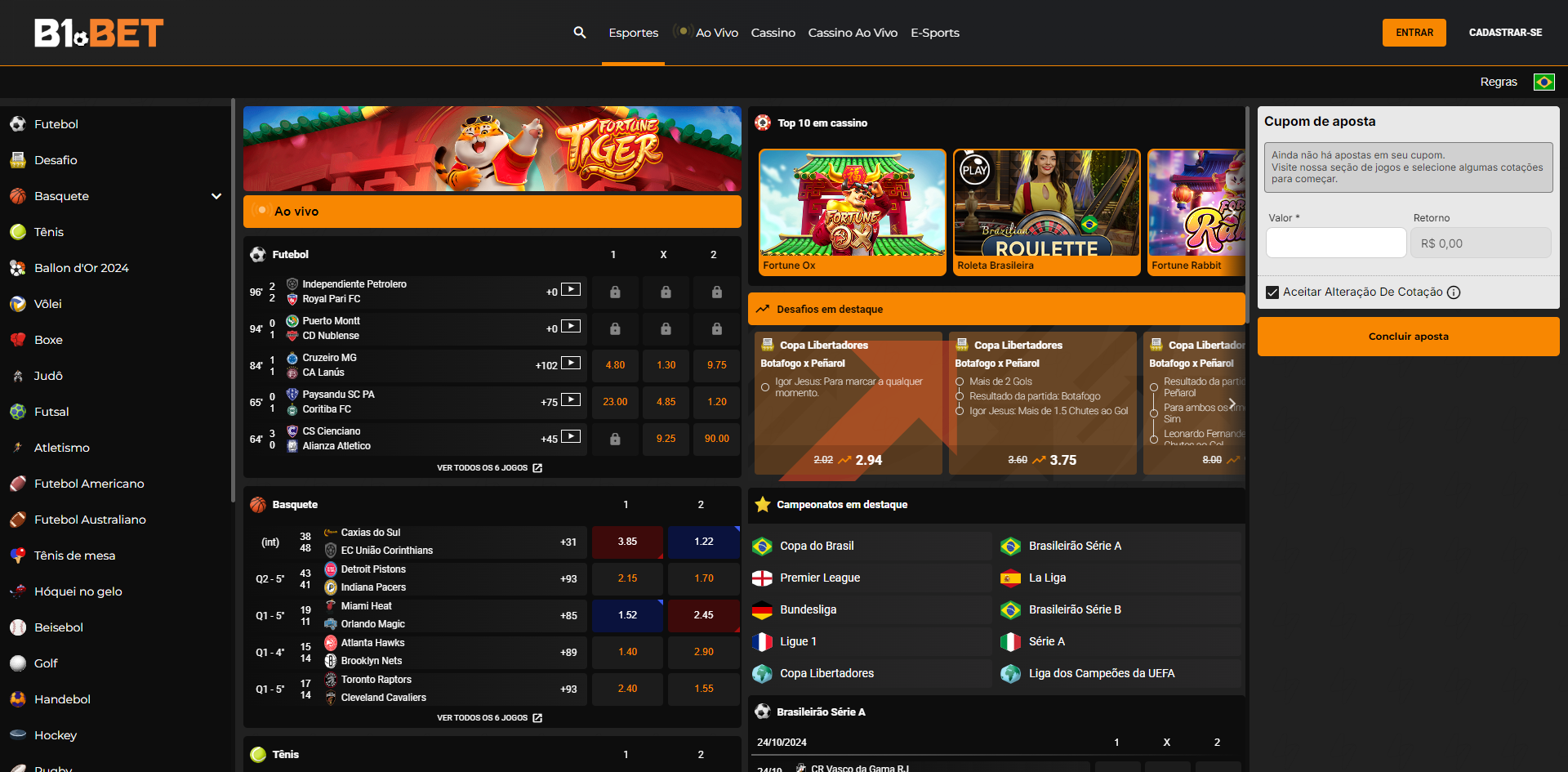Open Golf sidebar sport
The image size is (1568, 772).
tap(46, 663)
